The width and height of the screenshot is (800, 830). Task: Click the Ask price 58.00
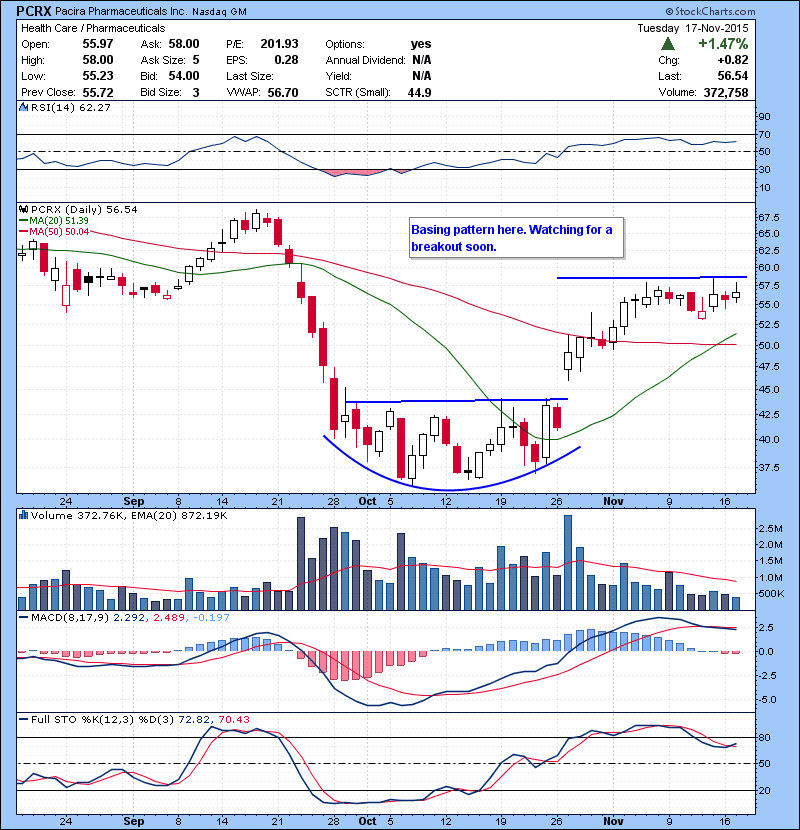[184, 44]
